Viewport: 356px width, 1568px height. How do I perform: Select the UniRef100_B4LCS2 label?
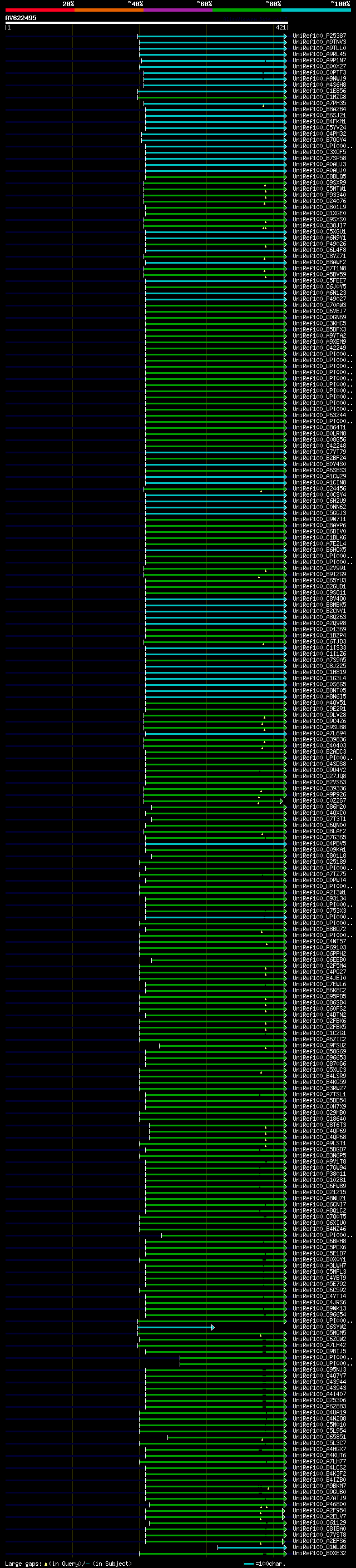coord(319,1467)
